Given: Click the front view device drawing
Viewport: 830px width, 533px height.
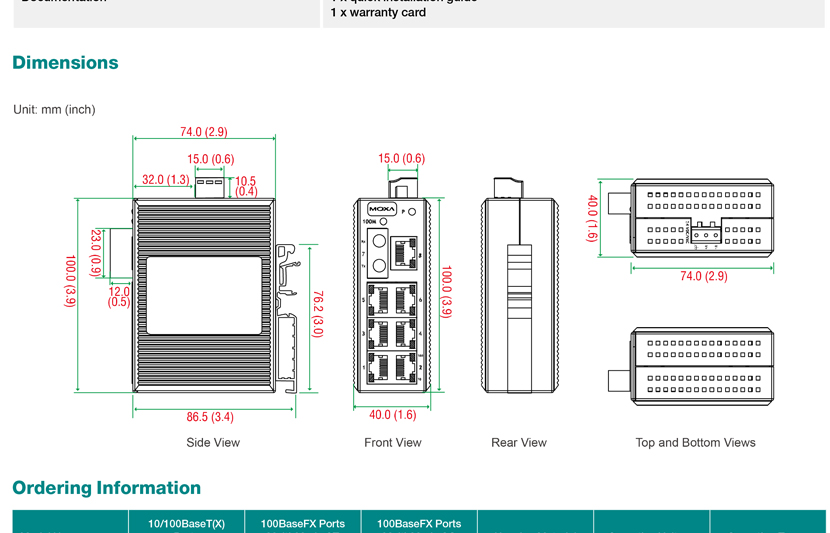Looking at the screenshot, I should pos(392,286).
